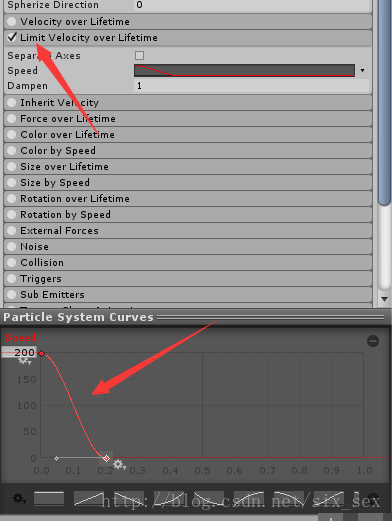This screenshot has width=392, height=521.
Task: Click the Dampen property label
Action: [x=27, y=86]
